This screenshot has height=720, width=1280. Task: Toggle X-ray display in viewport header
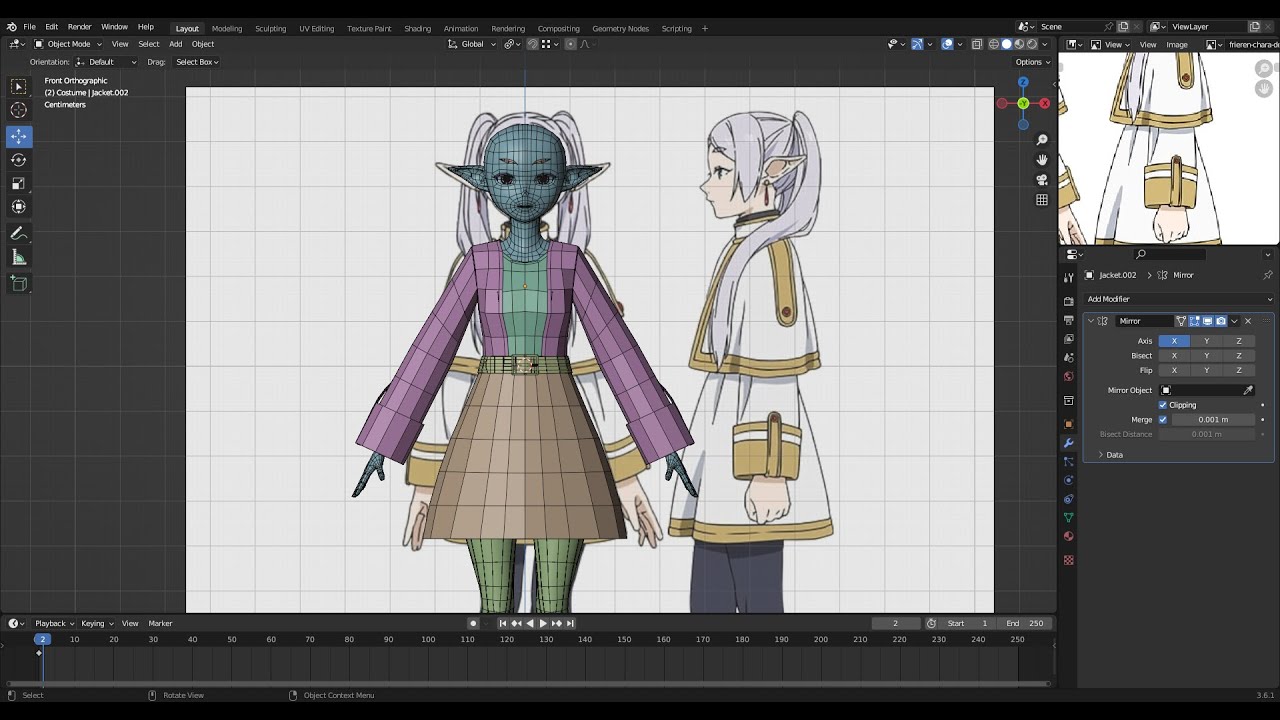pyautogui.click(x=977, y=44)
